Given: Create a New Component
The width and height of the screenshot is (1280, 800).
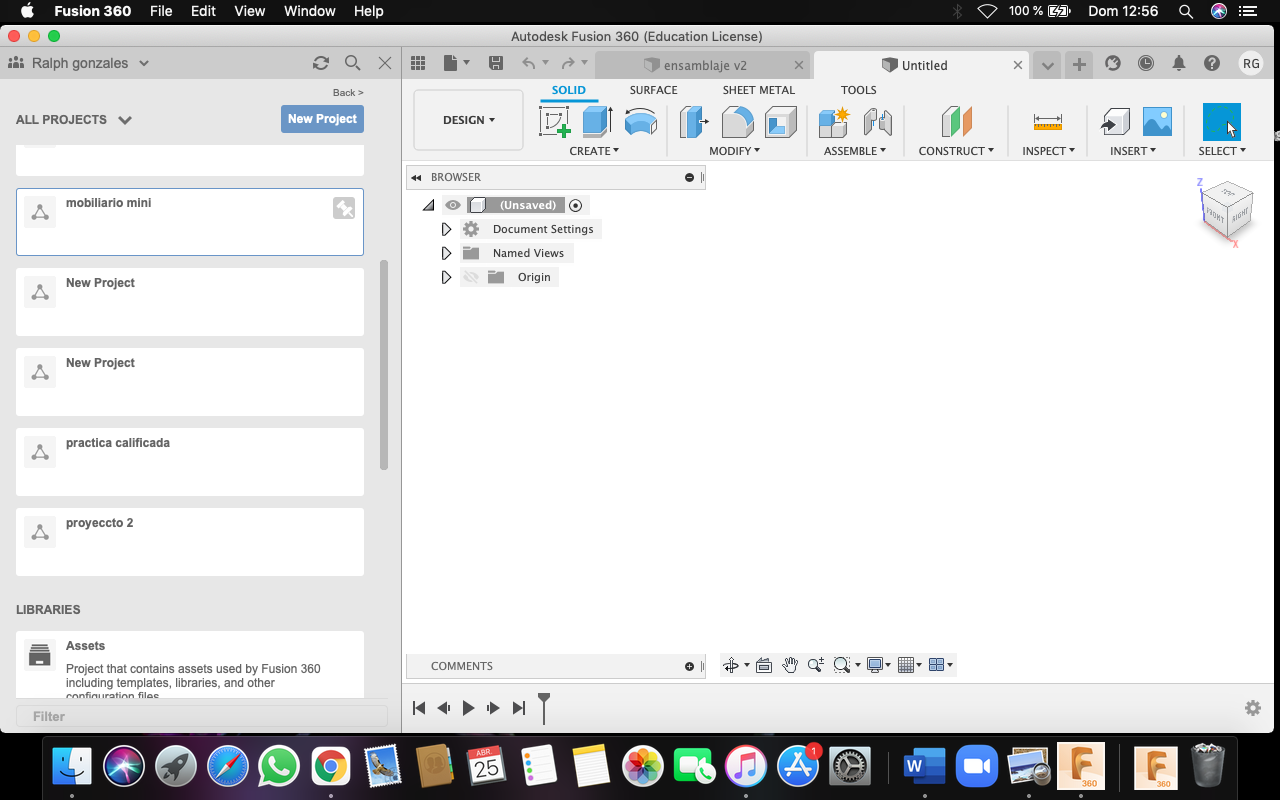Looking at the screenshot, I should click(834, 122).
